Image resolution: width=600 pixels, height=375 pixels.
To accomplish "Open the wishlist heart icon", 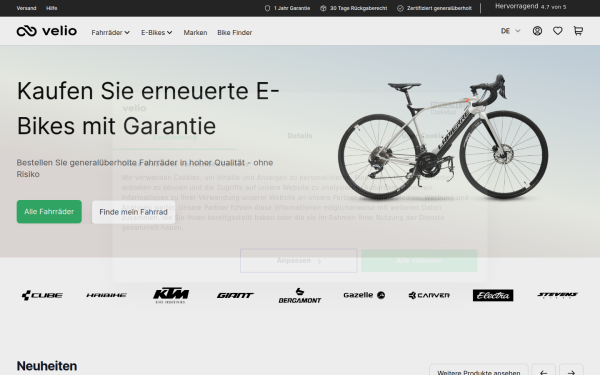I will [x=558, y=31].
